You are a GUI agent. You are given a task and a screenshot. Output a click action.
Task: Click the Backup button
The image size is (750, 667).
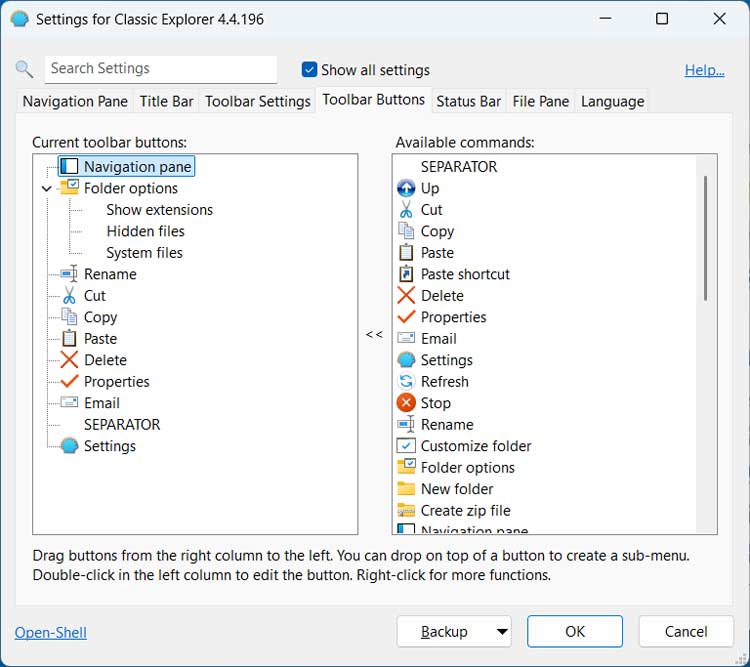pyautogui.click(x=444, y=632)
